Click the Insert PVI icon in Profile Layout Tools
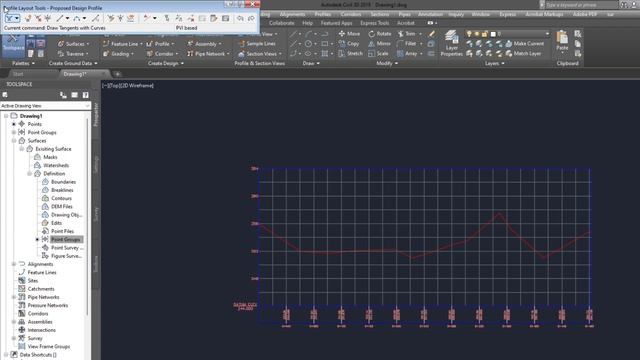This screenshot has width=640, height=360. [x=28, y=18]
